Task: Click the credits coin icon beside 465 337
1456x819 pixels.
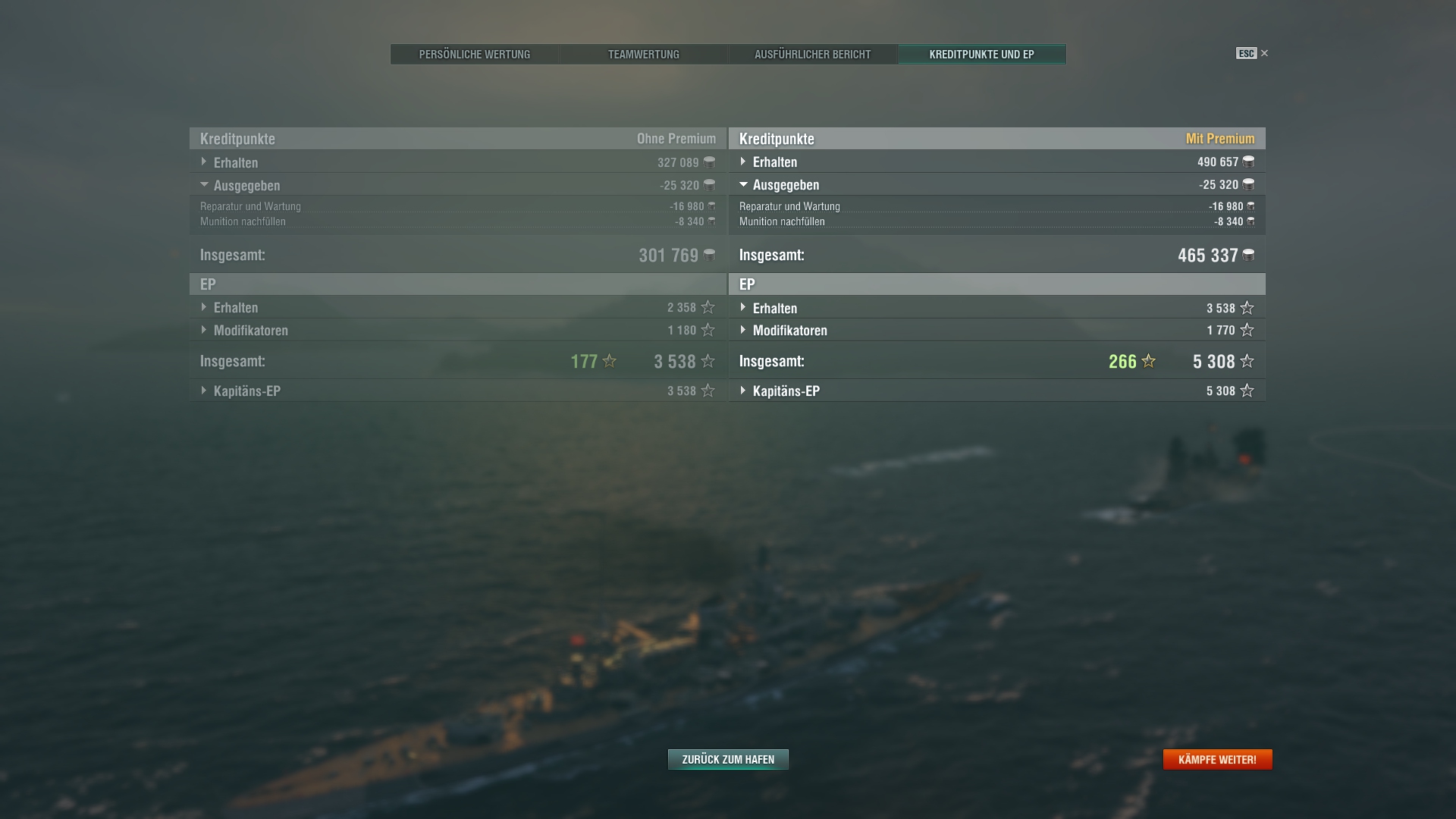Action: (x=1248, y=256)
